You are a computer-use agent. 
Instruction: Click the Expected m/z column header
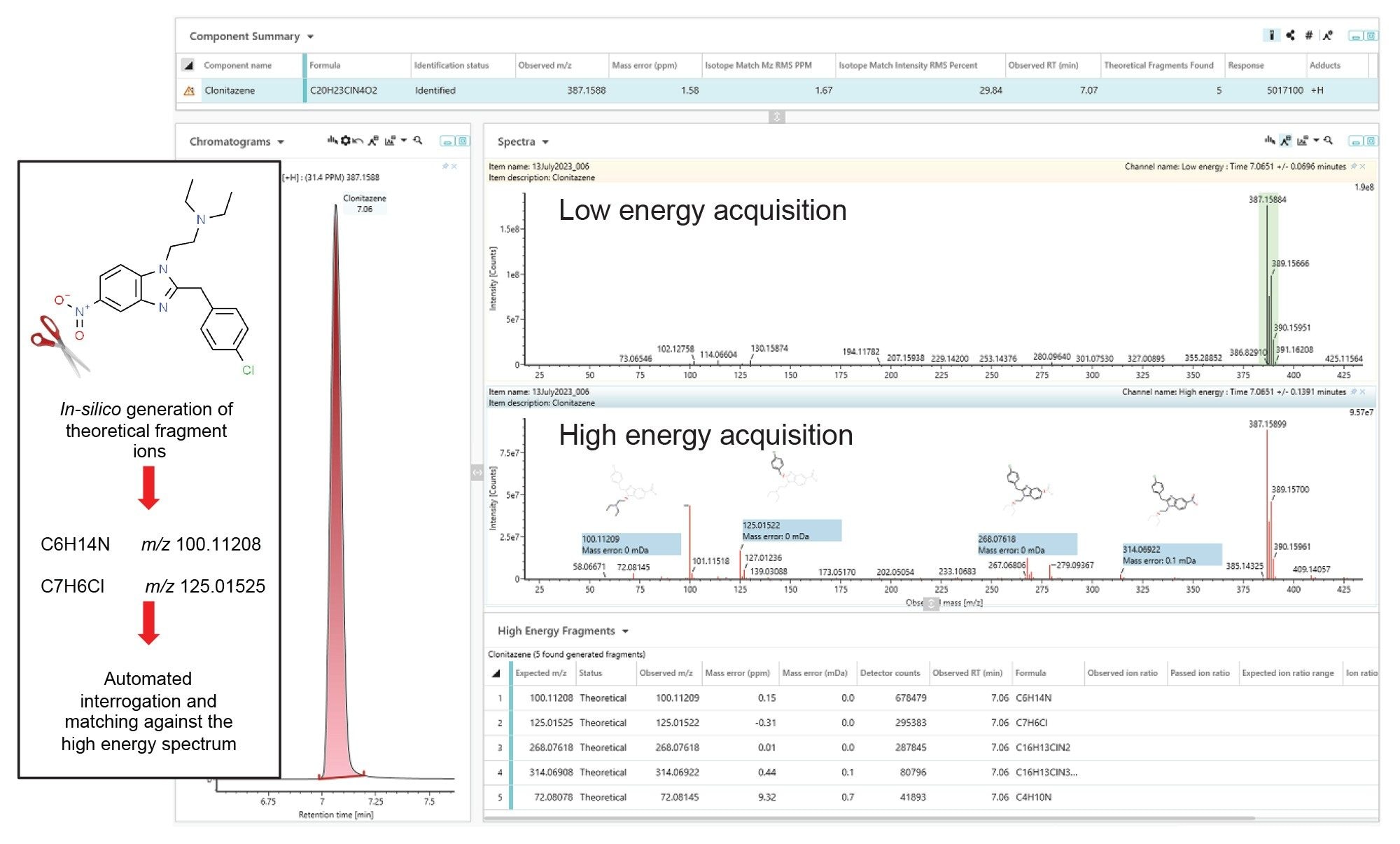(540, 673)
